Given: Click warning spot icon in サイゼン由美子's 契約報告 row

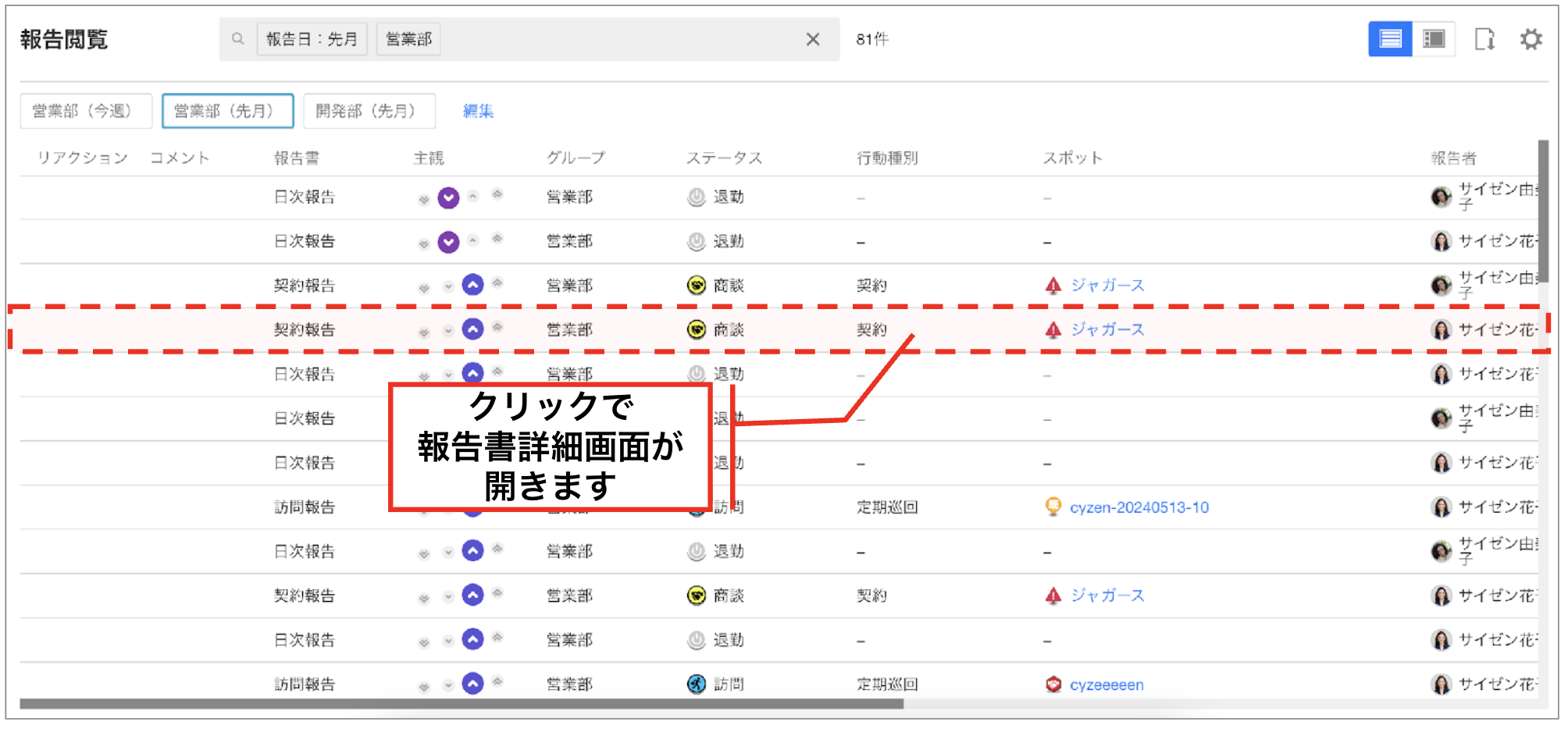Looking at the screenshot, I should coord(1053,286).
